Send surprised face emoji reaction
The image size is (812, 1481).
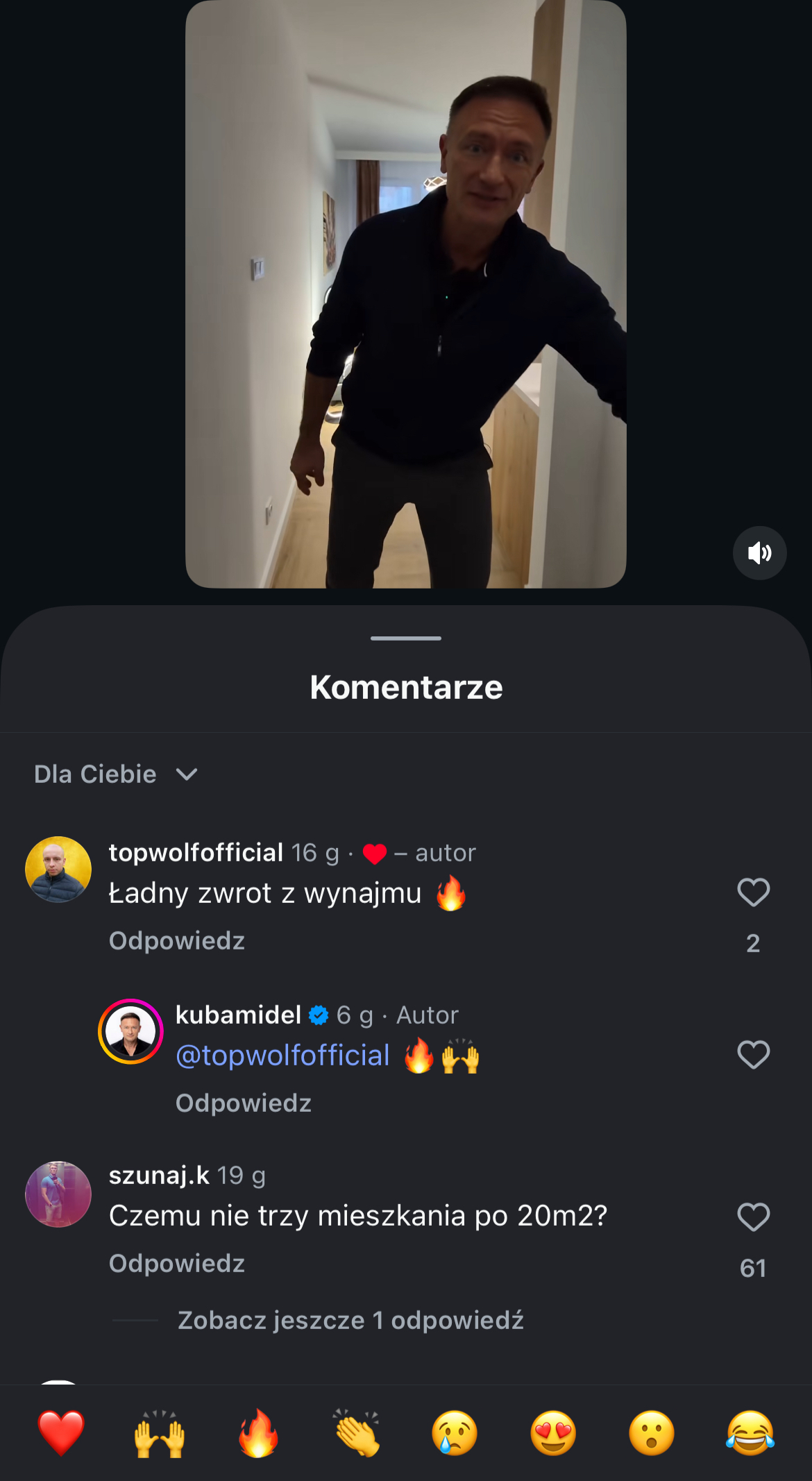tap(652, 1433)
